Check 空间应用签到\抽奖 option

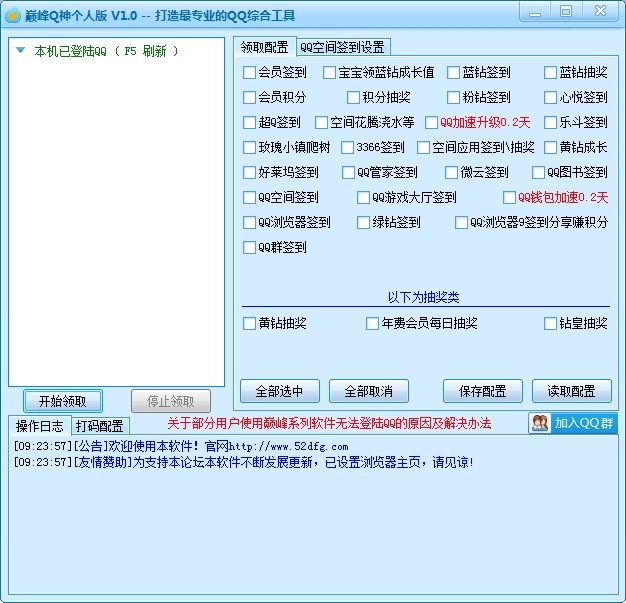[423, 147]
